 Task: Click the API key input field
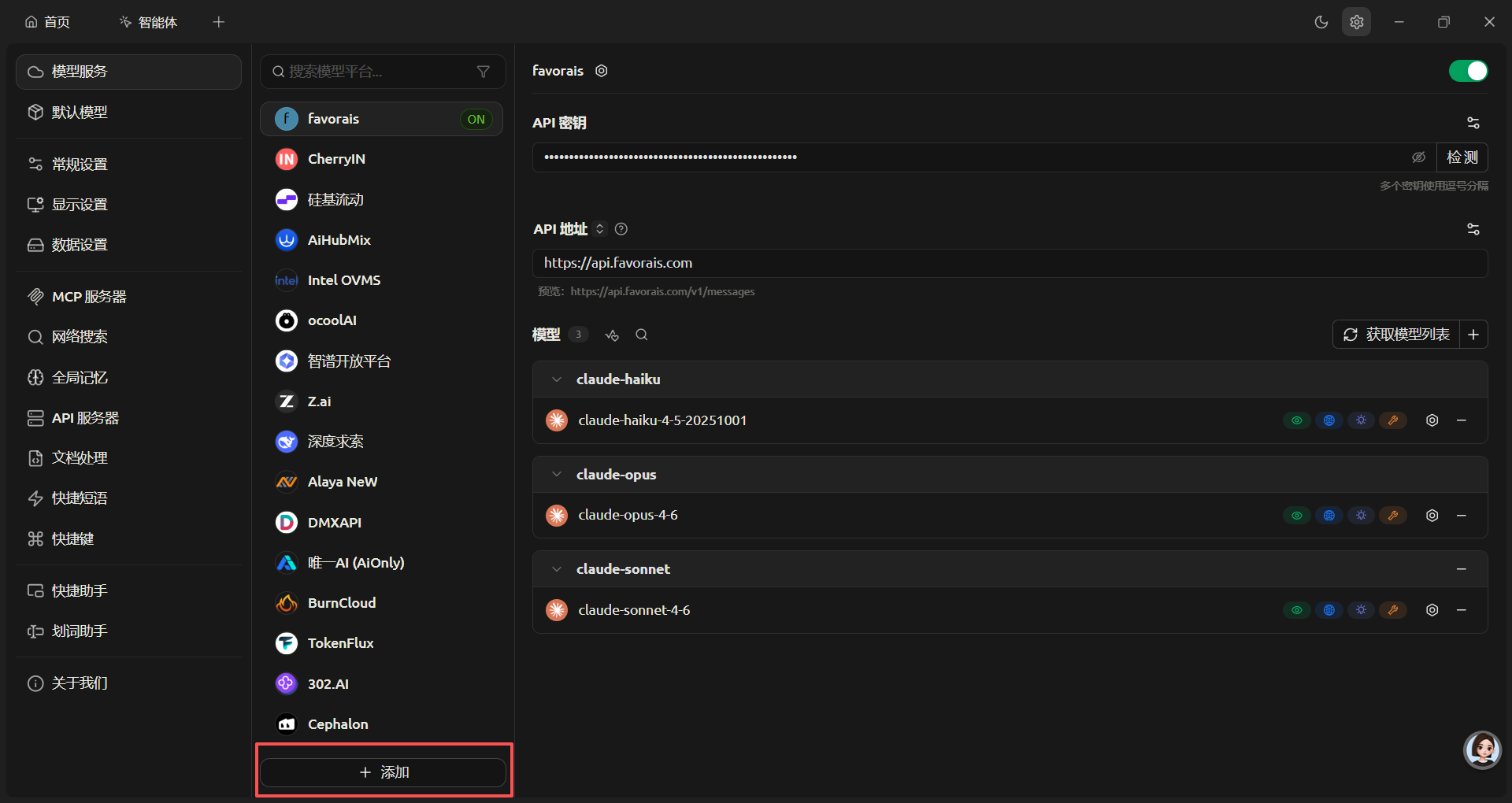pyautogui.click(x=984, y=157)
